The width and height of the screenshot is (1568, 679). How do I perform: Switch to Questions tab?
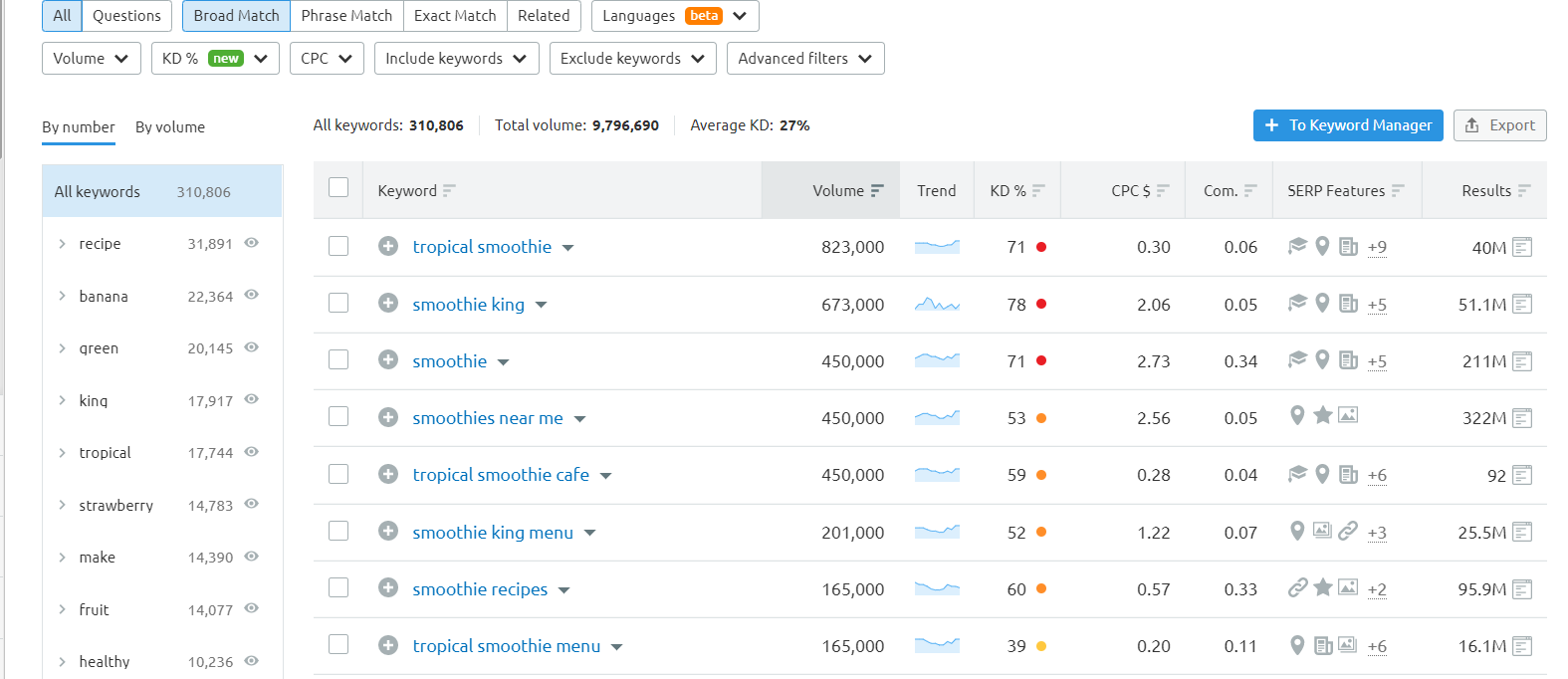point(126,16)
